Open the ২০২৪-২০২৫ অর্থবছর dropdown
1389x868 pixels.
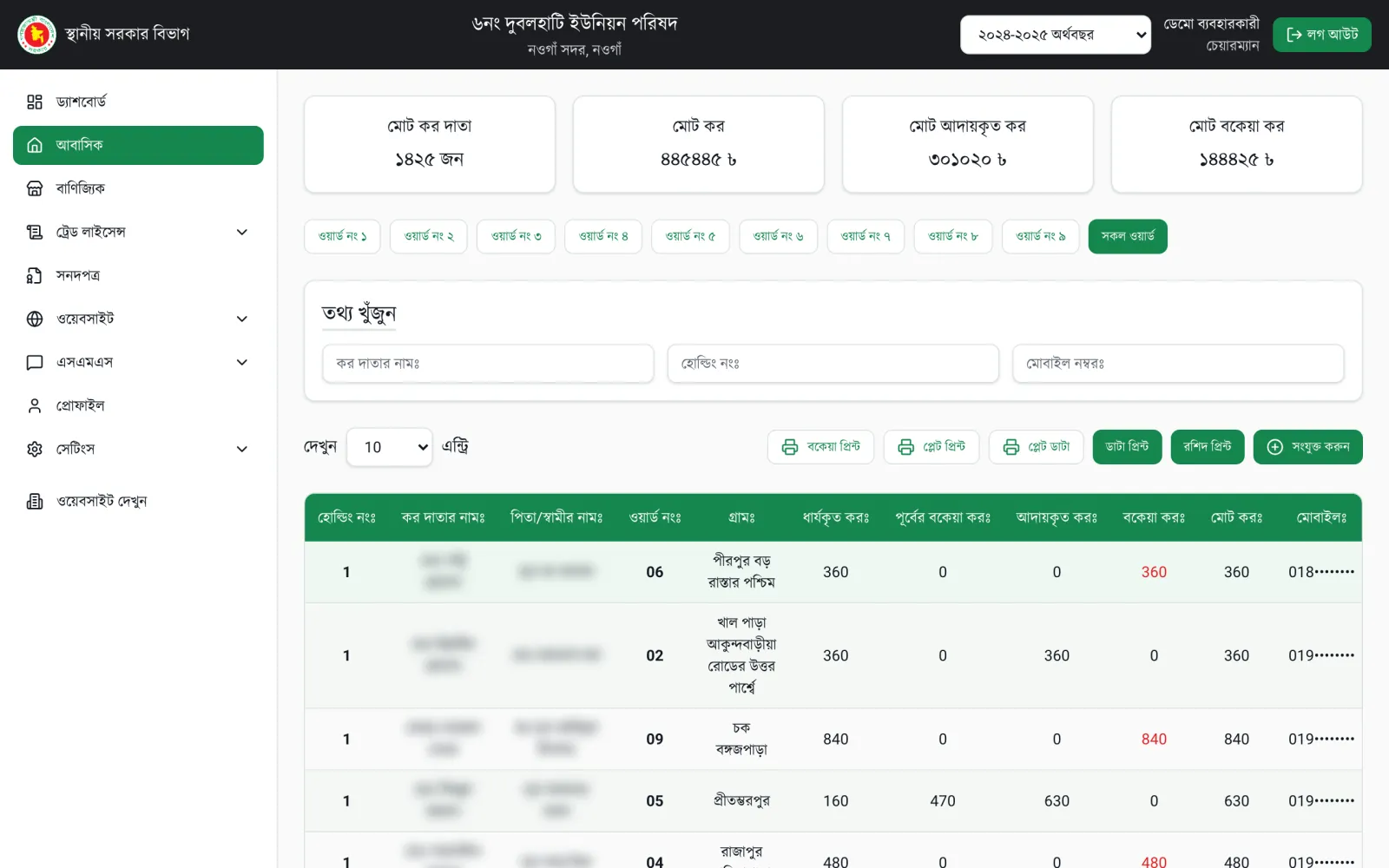point(1056,35)
